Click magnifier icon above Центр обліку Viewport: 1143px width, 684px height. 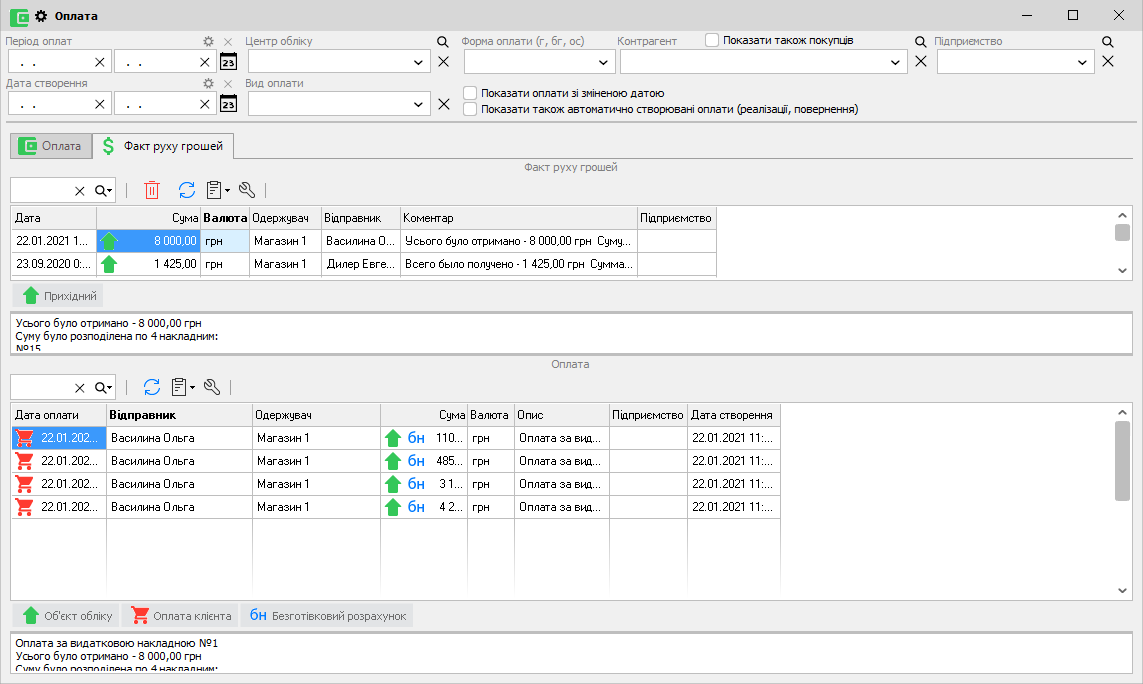tap(442, 42)
